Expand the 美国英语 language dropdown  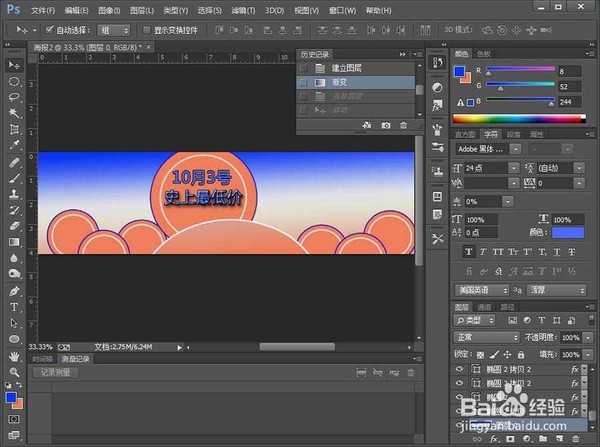(x=484, y=289)
